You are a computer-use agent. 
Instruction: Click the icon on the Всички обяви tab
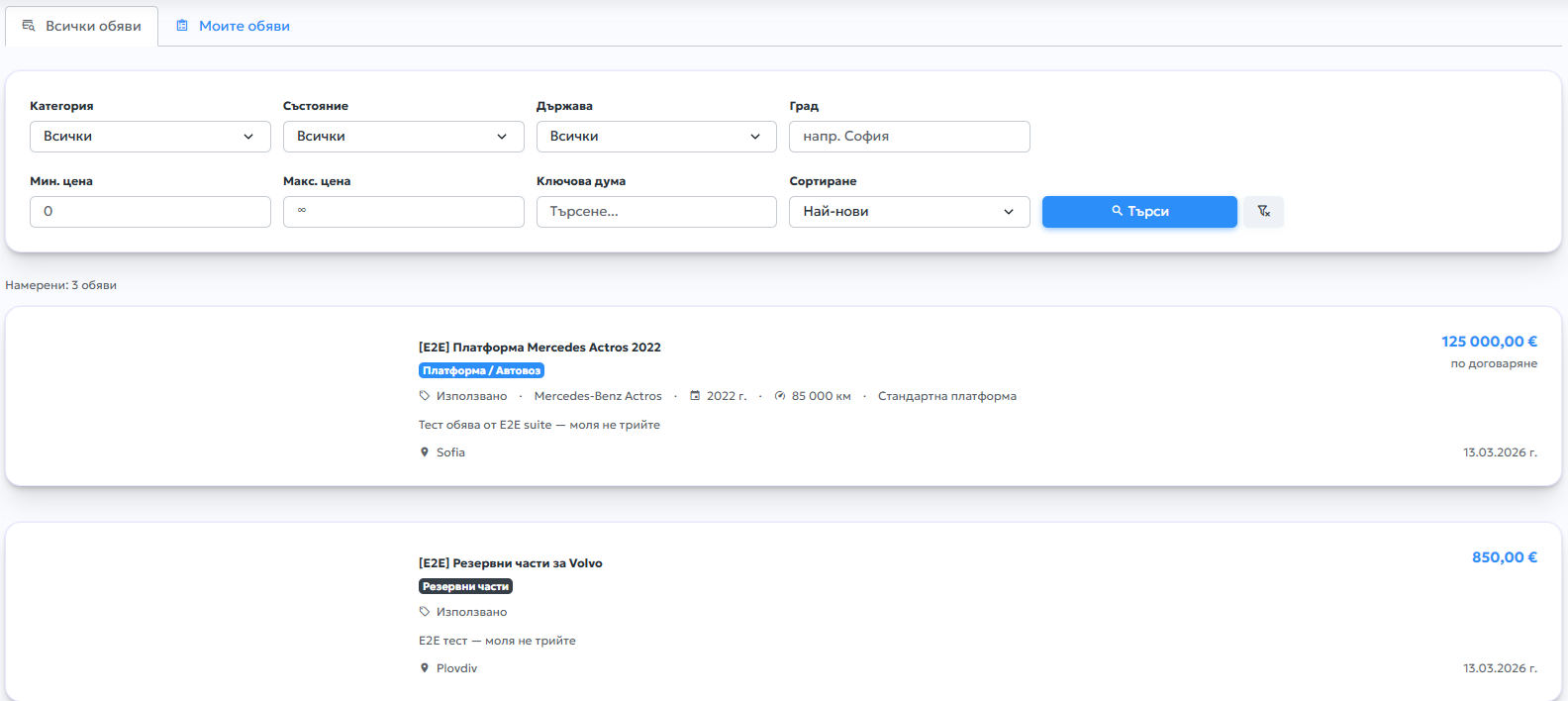click(29, 26)
